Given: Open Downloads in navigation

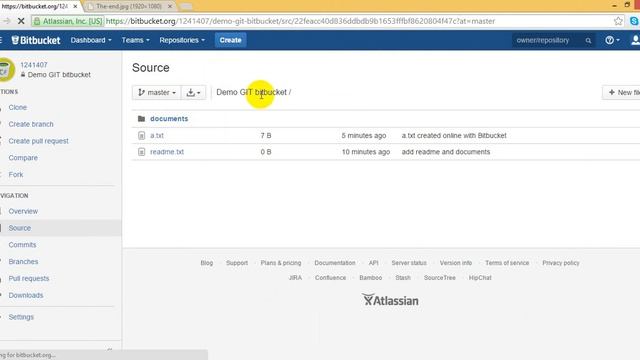Looking at the screenshot, I should pyautogui.click(x=26, y=295).
